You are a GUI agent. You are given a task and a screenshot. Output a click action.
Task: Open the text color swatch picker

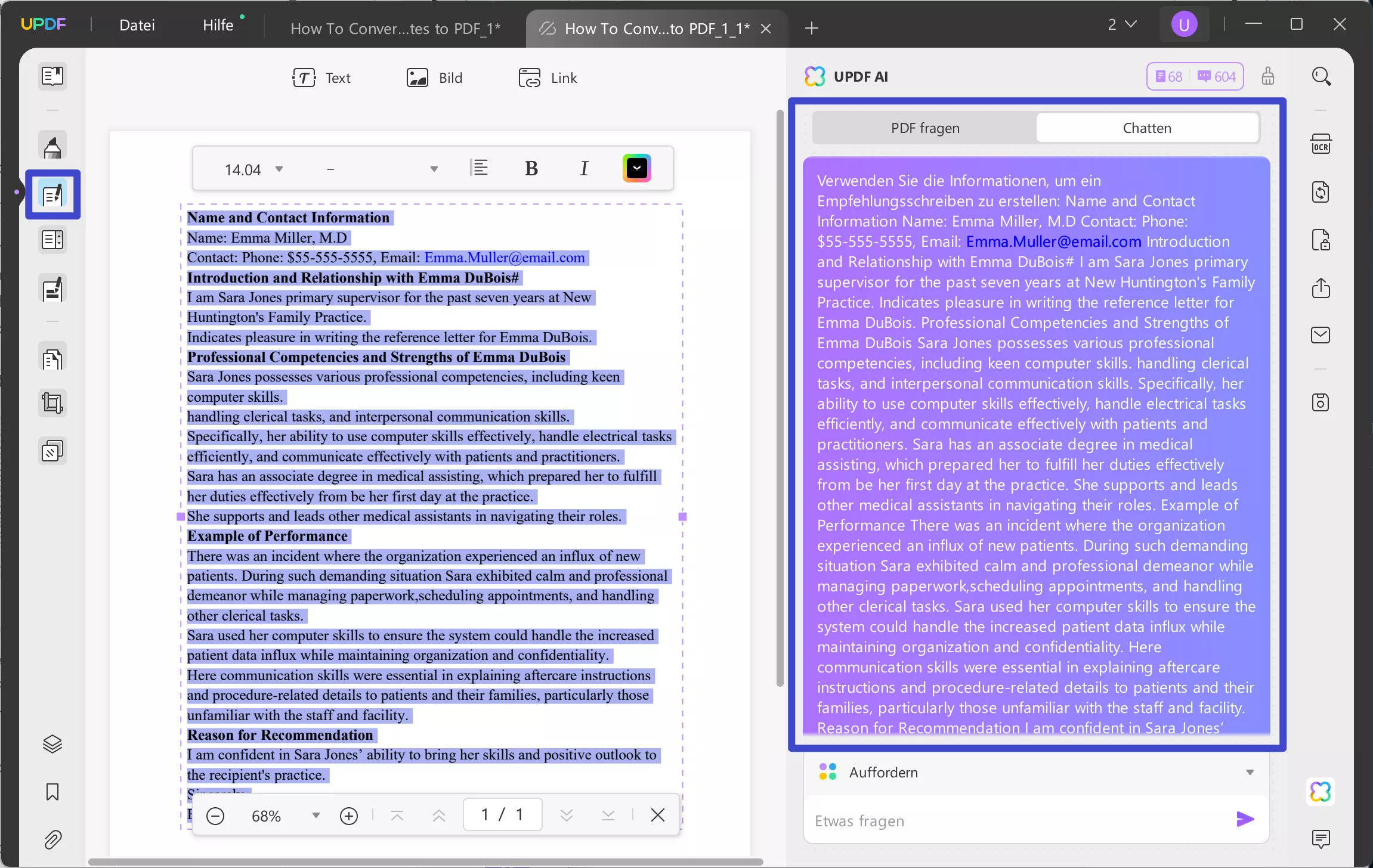pyautogui.click(x=636, y=168)
